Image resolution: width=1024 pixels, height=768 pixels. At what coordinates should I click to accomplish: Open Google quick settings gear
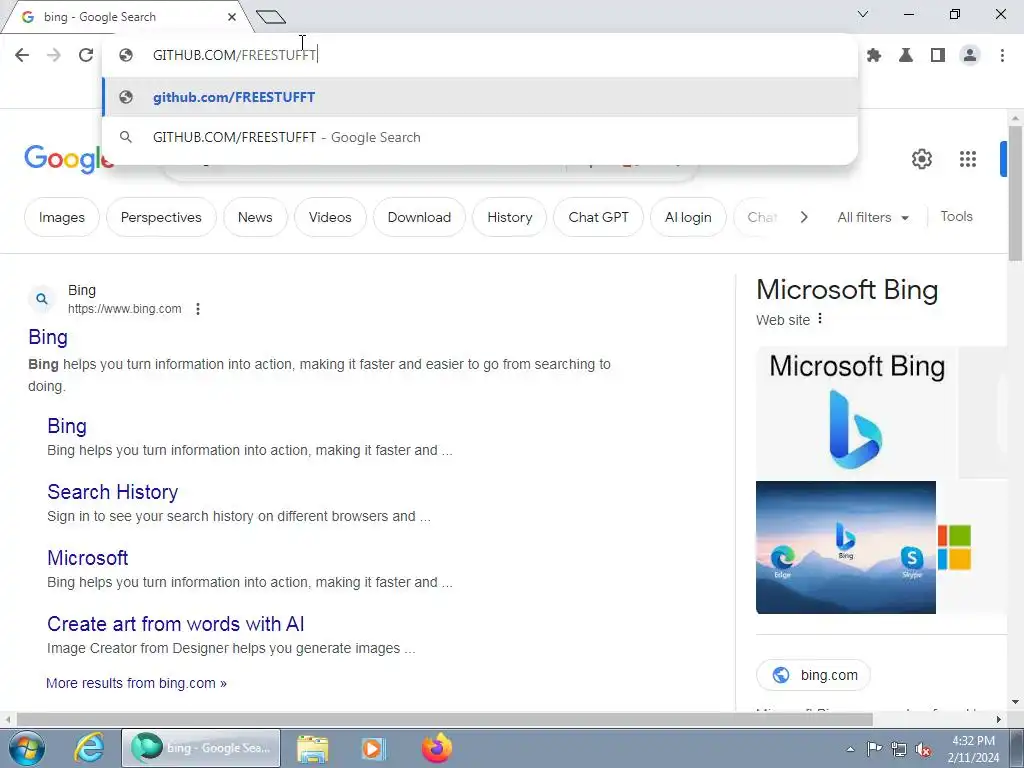pyautogui.click(x=921, y=159)
